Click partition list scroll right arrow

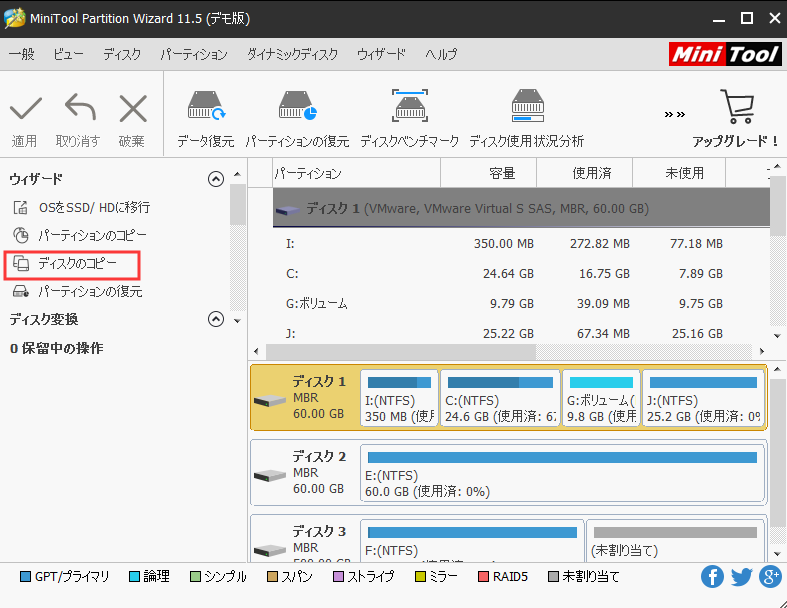[762, 351]
